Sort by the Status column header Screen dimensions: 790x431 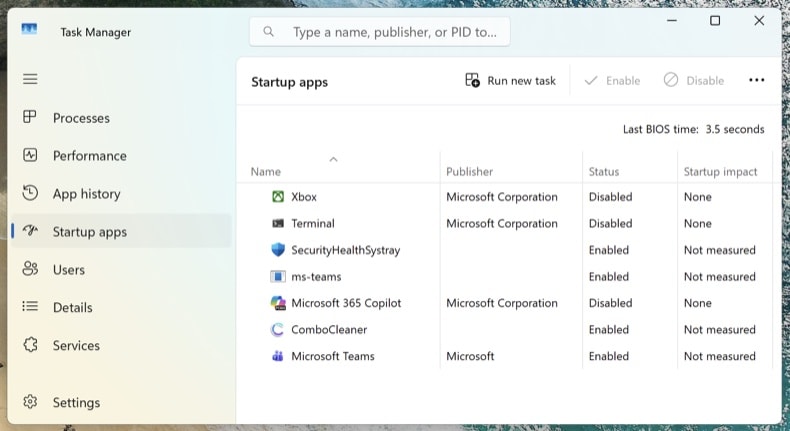[x=604, y=171]
